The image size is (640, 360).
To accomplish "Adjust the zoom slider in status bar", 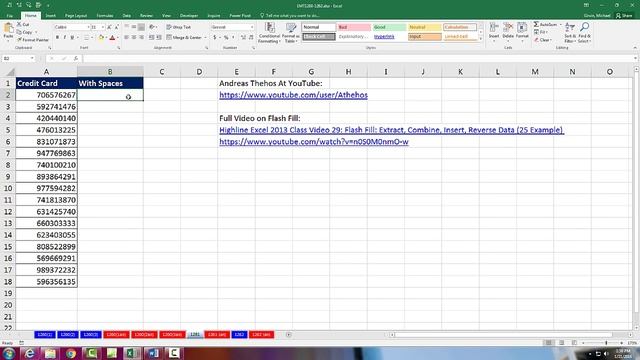I will [x=606, y=343].
